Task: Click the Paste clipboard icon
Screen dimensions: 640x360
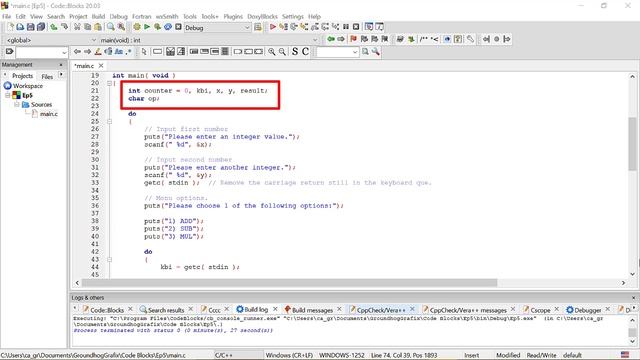Action: coord(98,27)
